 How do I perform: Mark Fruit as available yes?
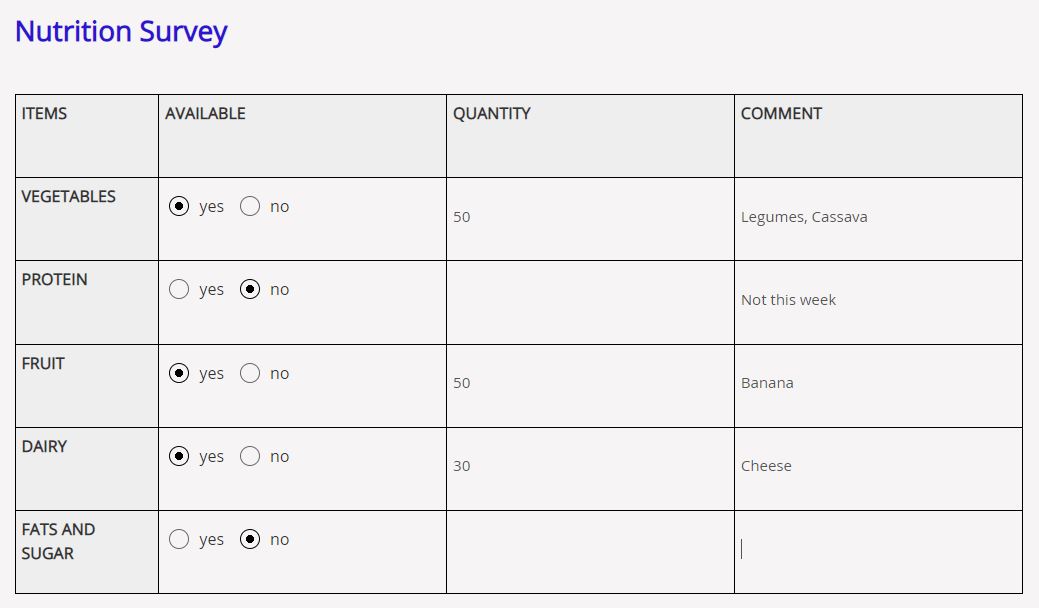point(179,373)
